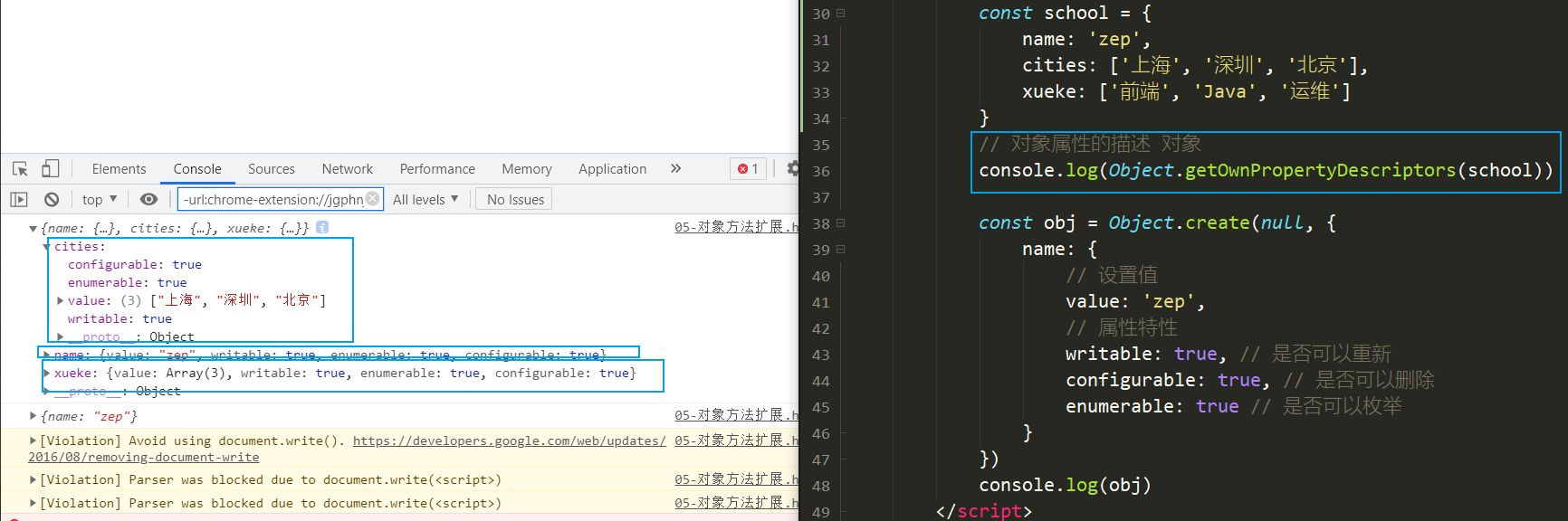1568x521 pixels.
Task: Click the cities array code on line 32
Action: 1195,65
